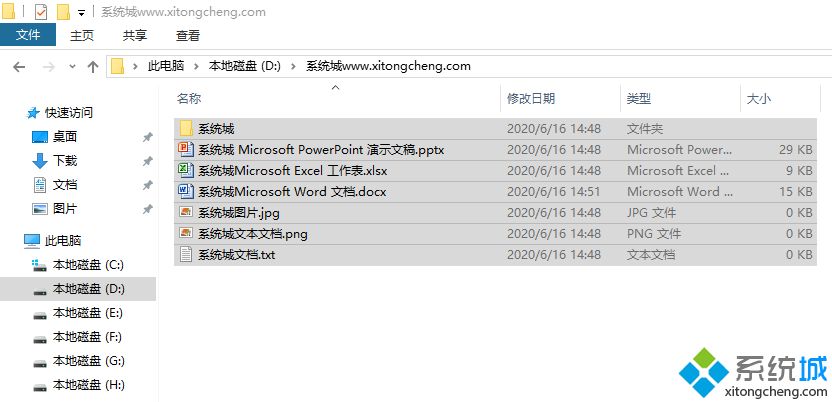The width and height of the screenshot is (832, 402).
Task: Select 系统城Microsoft Excel 工作表.xlsx
Action: tap(292, 171)
